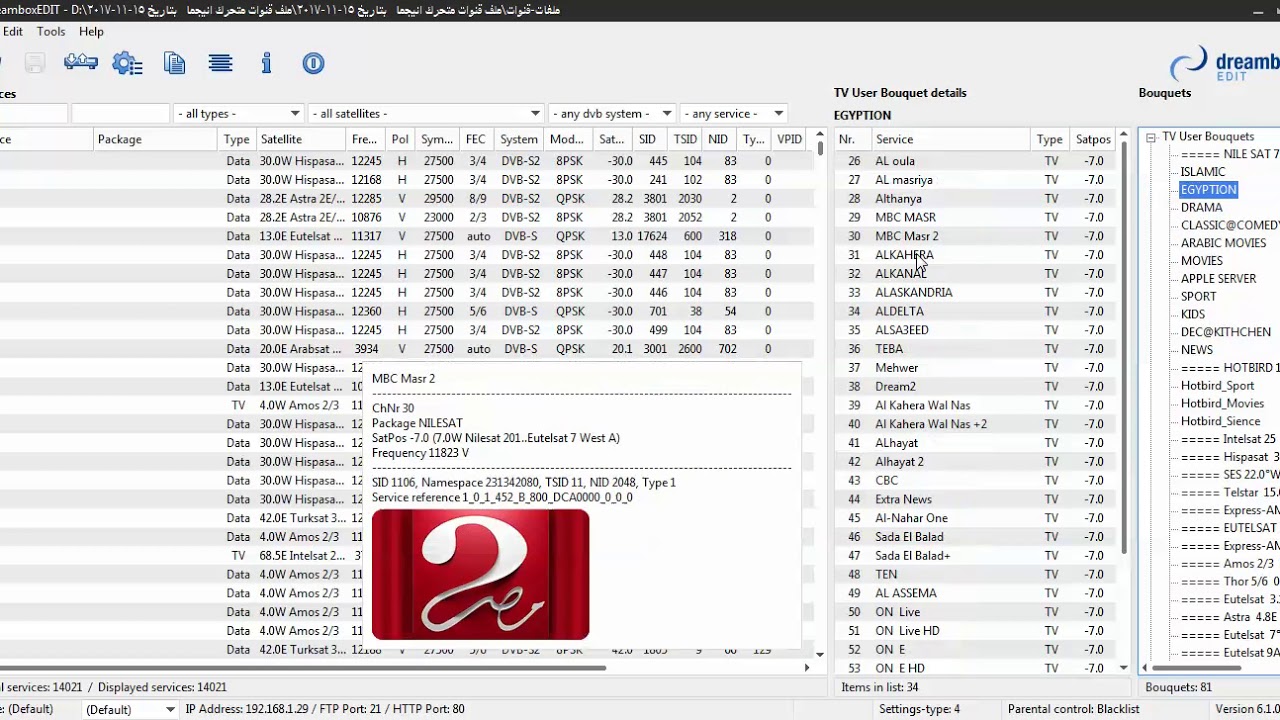
Task: Click the MBC Masr 2 channel logo thumbnail
Action: pyautogui.click(x=480, y=574)
